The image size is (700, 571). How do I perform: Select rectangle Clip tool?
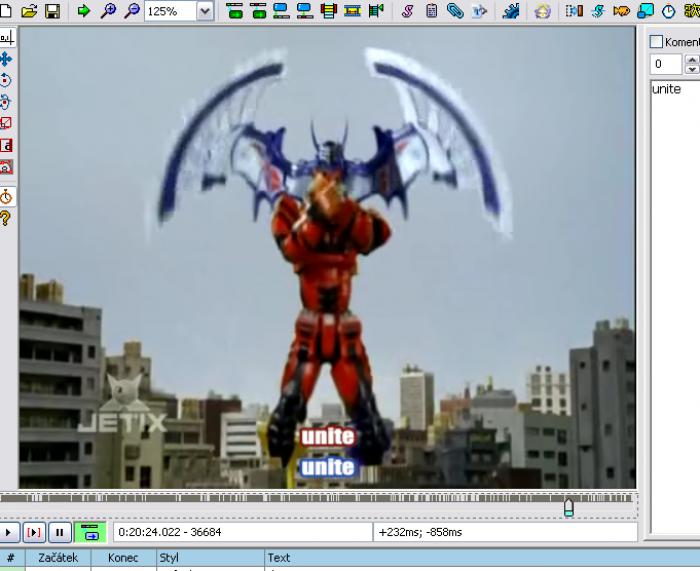[x=6, y=145]
